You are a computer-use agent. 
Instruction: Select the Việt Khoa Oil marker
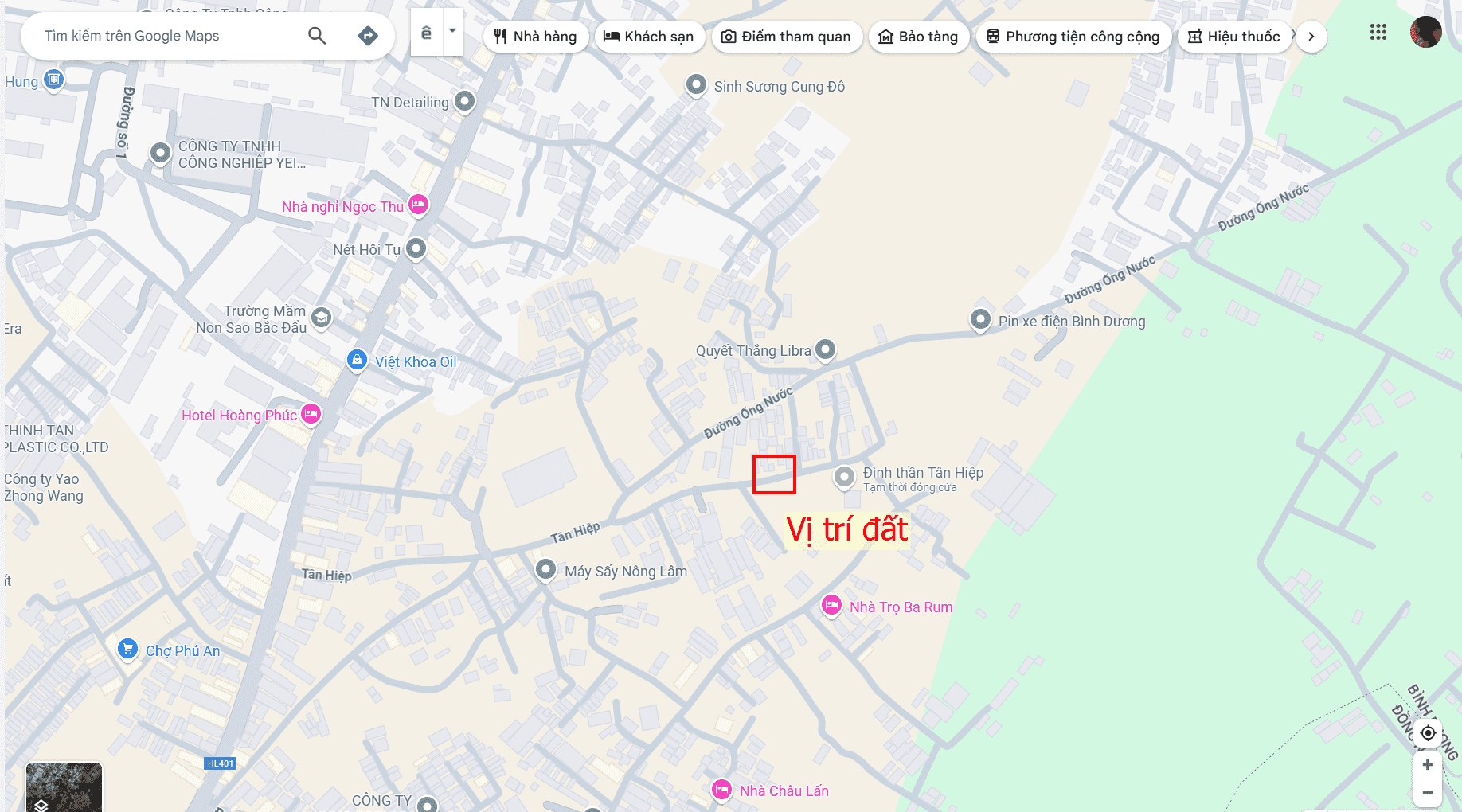pyautogui.click(x=357, y=361)
